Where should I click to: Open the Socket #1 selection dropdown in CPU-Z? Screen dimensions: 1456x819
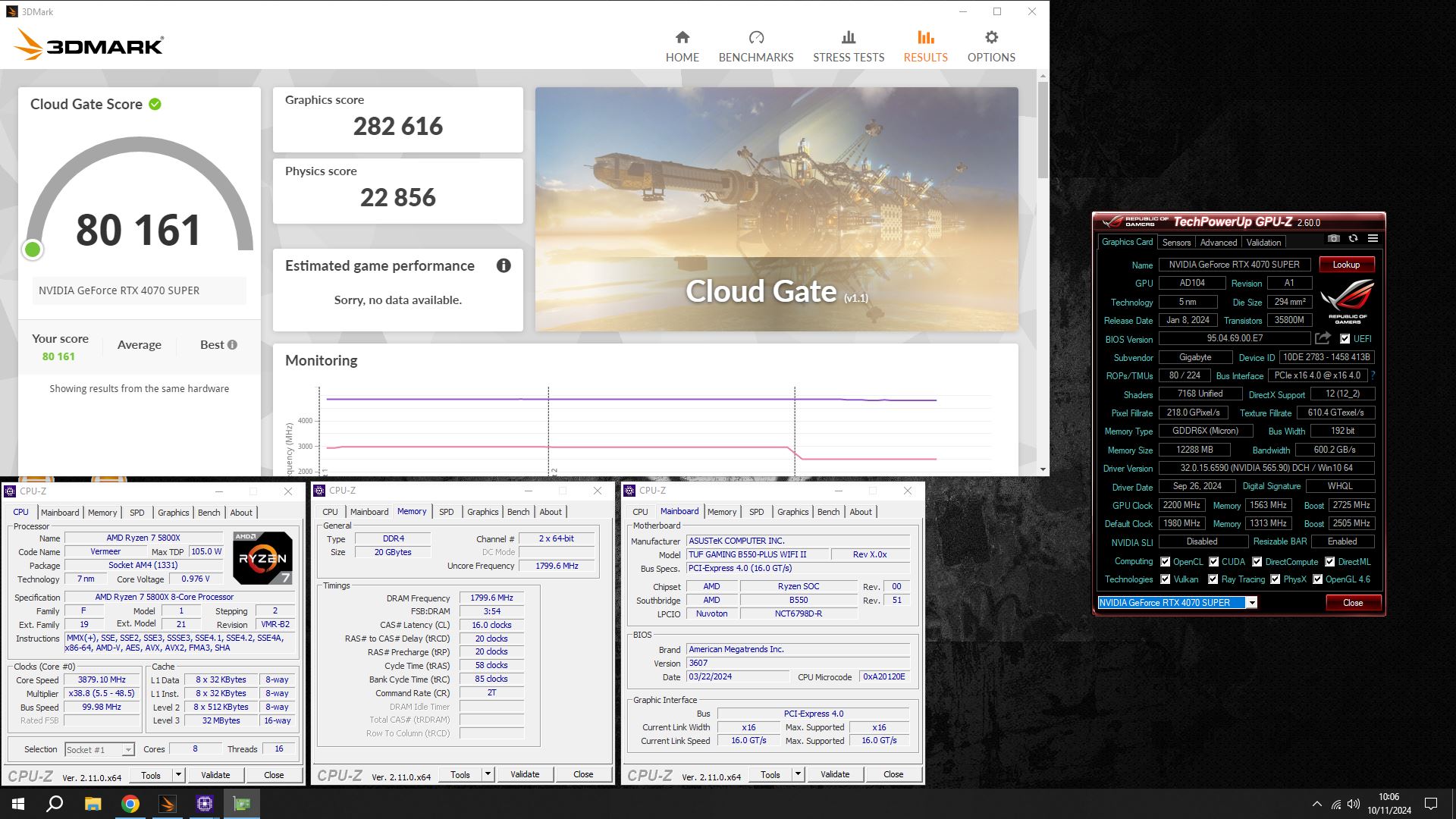tap(128, 750)
